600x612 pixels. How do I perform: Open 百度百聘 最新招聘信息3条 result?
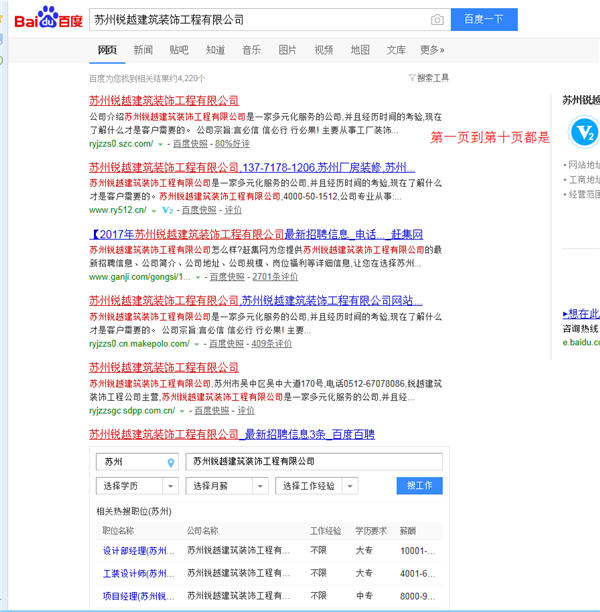coord(232,434)
